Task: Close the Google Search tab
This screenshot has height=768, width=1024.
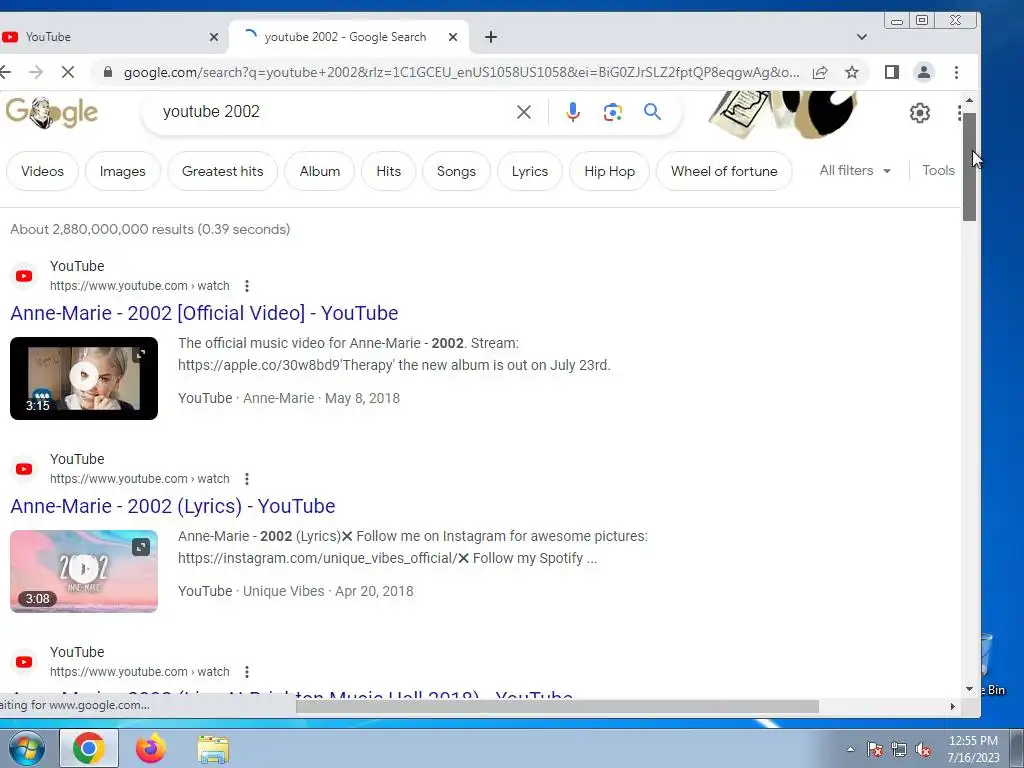Action: [453, 37]
